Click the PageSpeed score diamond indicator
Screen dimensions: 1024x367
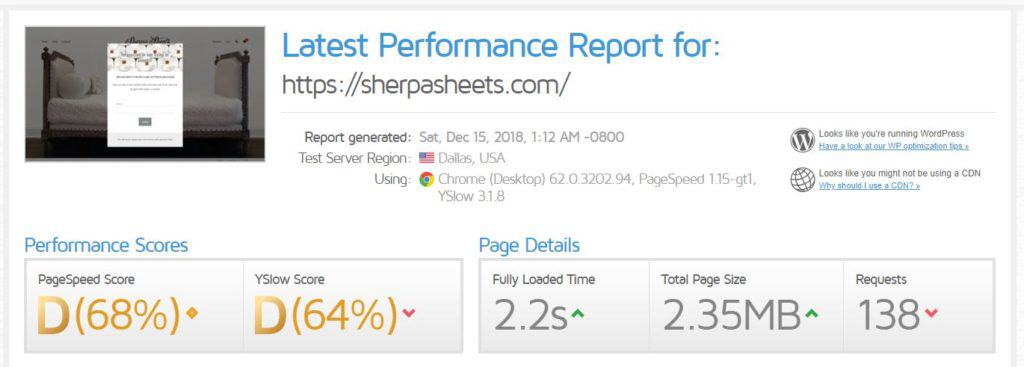192,313
